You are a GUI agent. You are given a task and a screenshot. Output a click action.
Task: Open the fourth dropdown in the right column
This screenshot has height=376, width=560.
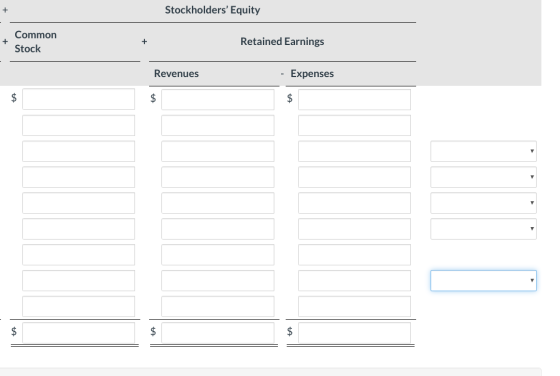pos(483,229)
